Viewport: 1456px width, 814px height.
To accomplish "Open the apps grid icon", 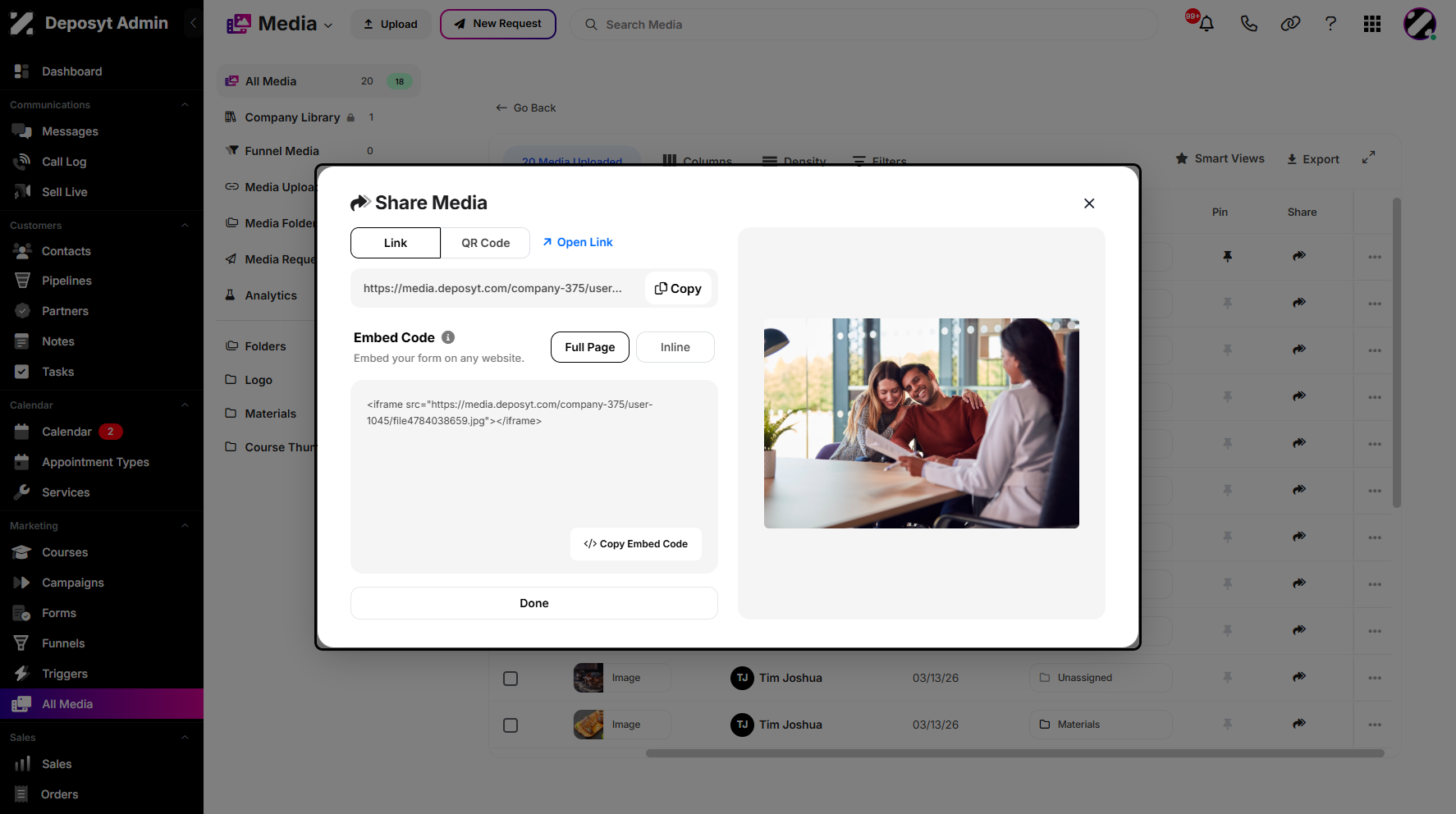I will (1372, 24).
